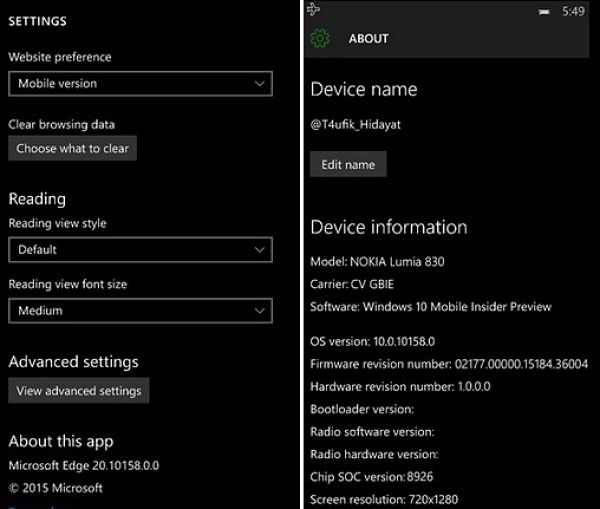Click the device name @T4ufik_Hidayat
Image resolution: width=600 pixels, height=509 pixels.
tap(355, 124)
